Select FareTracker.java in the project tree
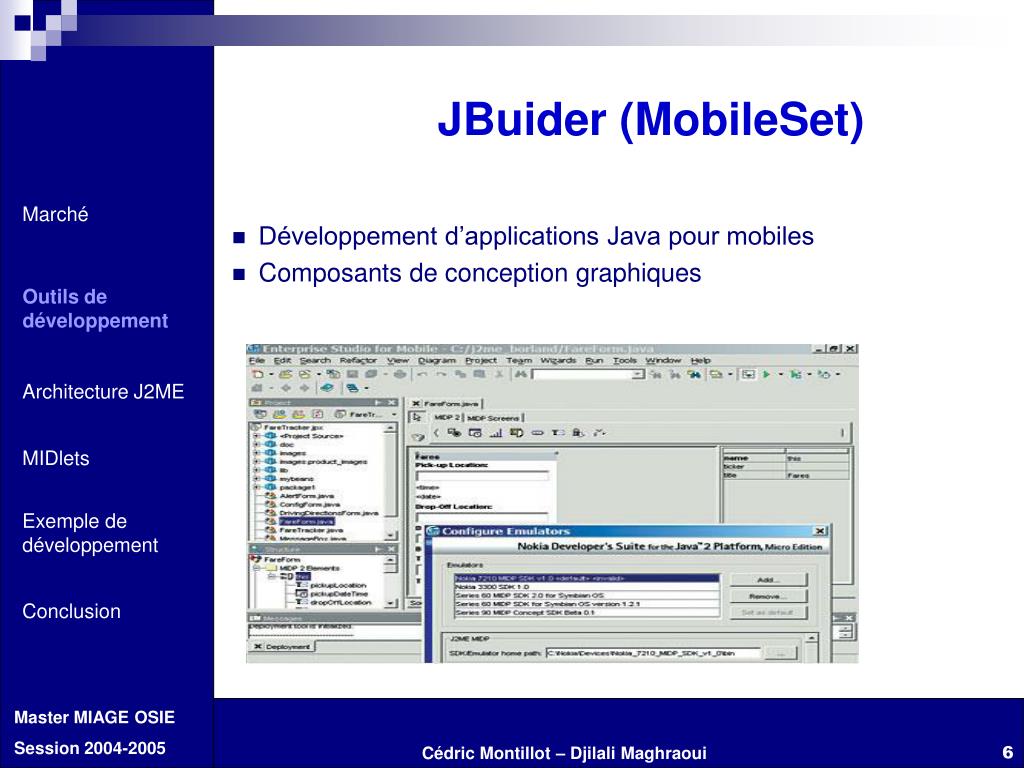The image size is (1024, 768). [x=310, y=530]
